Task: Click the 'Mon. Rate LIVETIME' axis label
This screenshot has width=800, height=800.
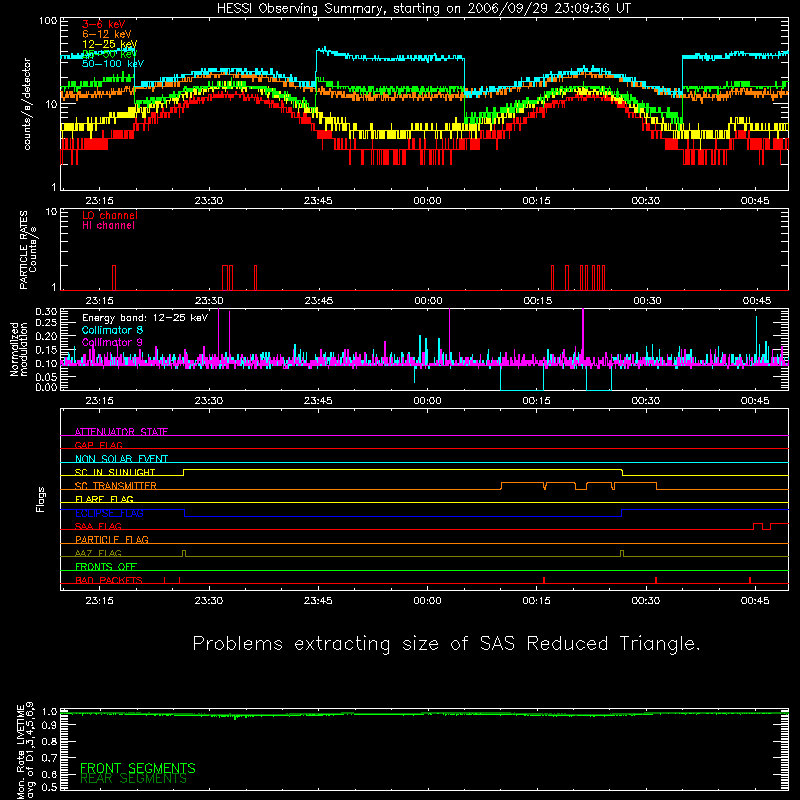Action: tap(20, 752)
